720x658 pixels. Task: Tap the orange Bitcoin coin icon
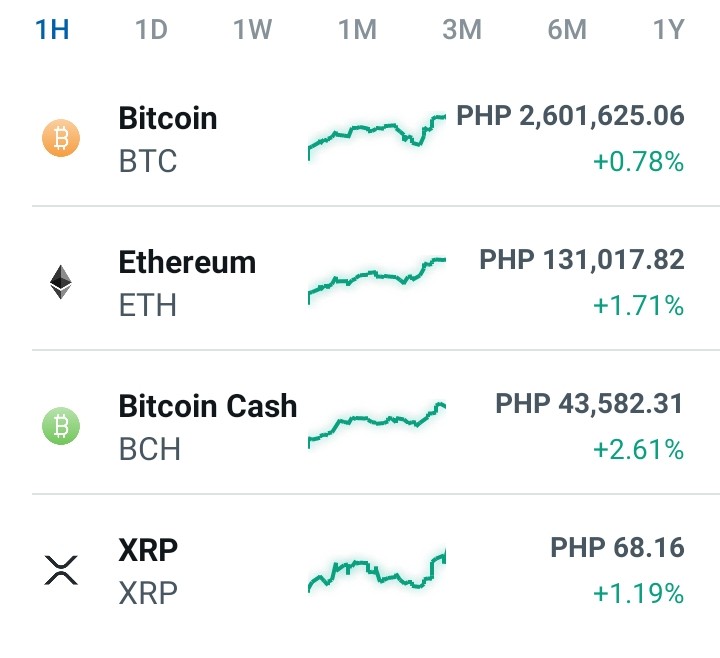click(x=61, y=138)
